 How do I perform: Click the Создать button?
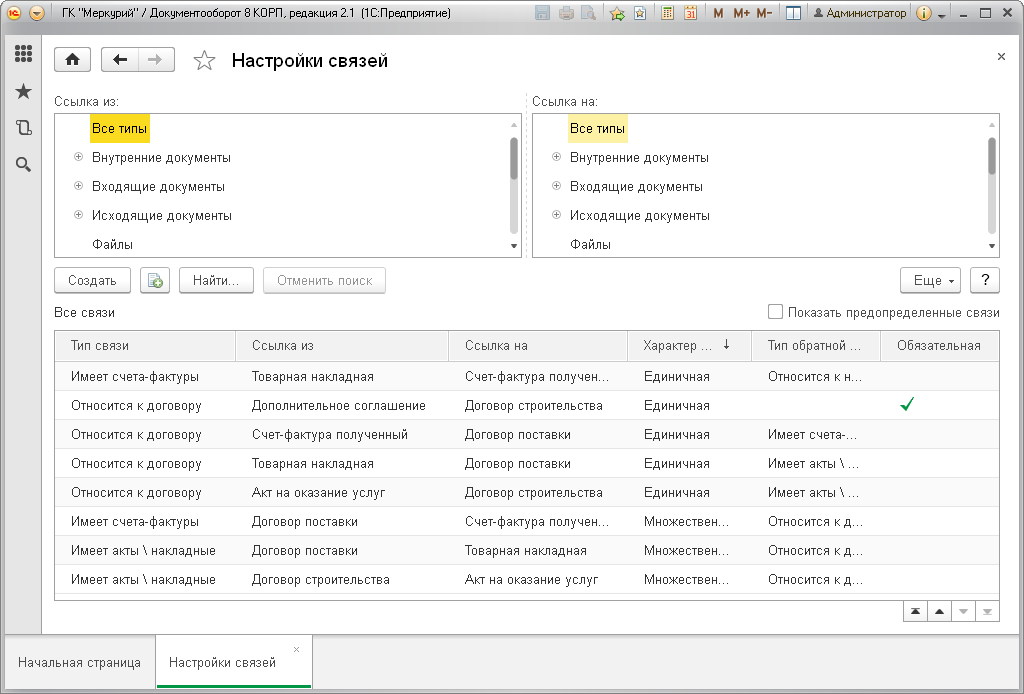click(x=92, y=280)
